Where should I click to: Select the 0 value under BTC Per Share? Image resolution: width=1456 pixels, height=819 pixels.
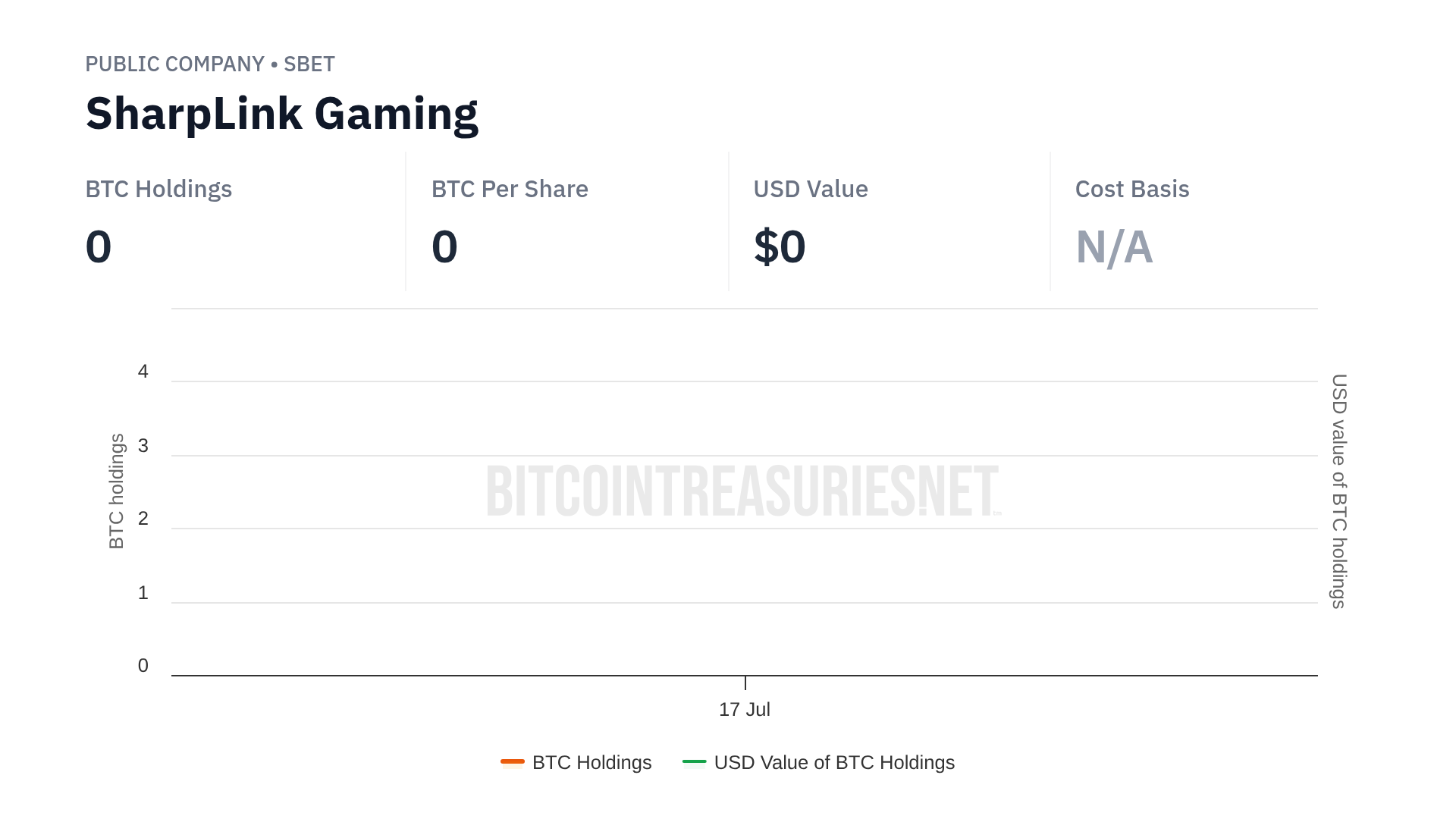tap(444, 247)
